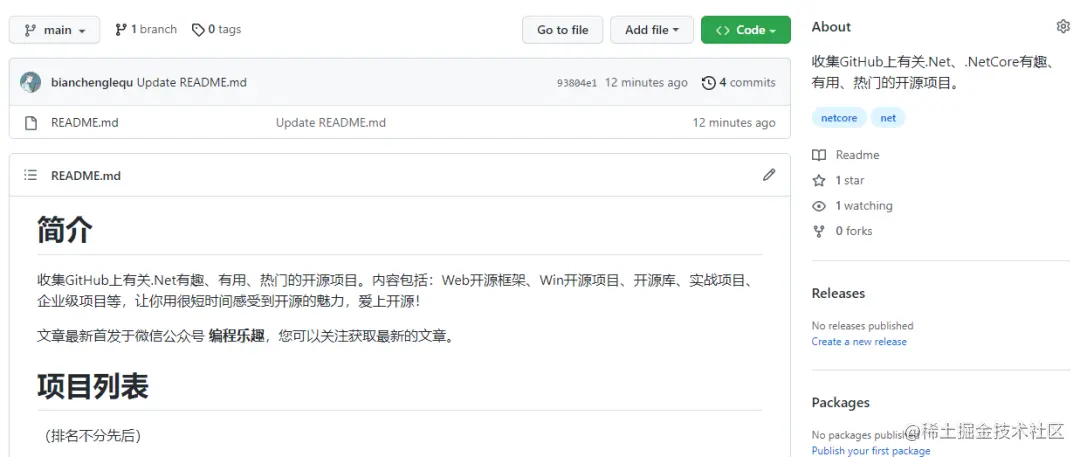Open the README table of contents icon
1080x457 pixels.
pos(30,175)
